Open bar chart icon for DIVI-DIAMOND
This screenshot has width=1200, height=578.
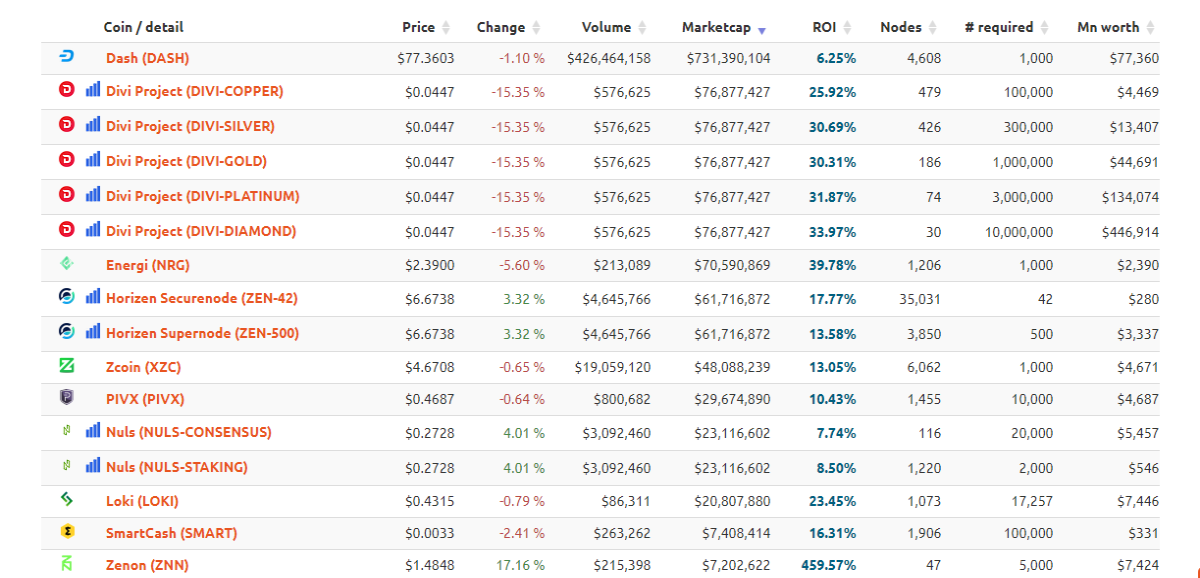coord(93,230)
